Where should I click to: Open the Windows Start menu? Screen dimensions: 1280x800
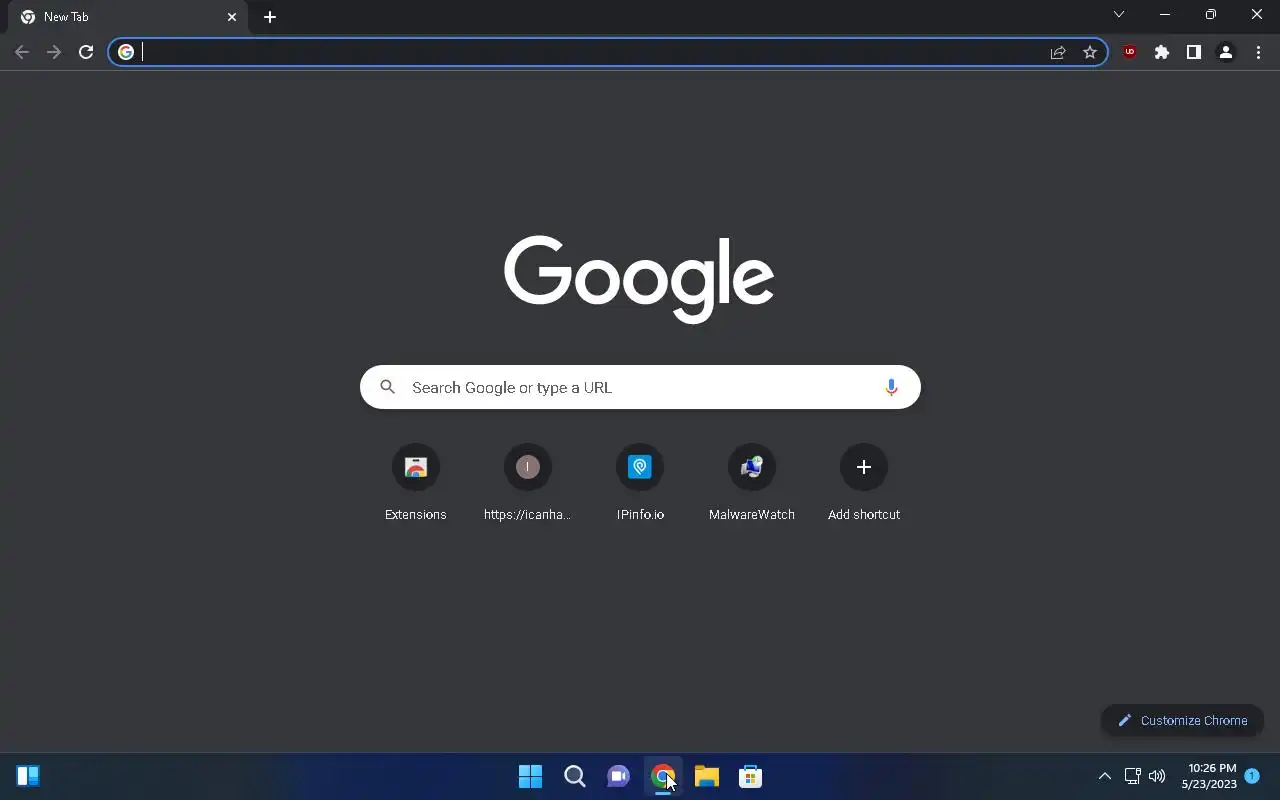click(x=530, y=776)
